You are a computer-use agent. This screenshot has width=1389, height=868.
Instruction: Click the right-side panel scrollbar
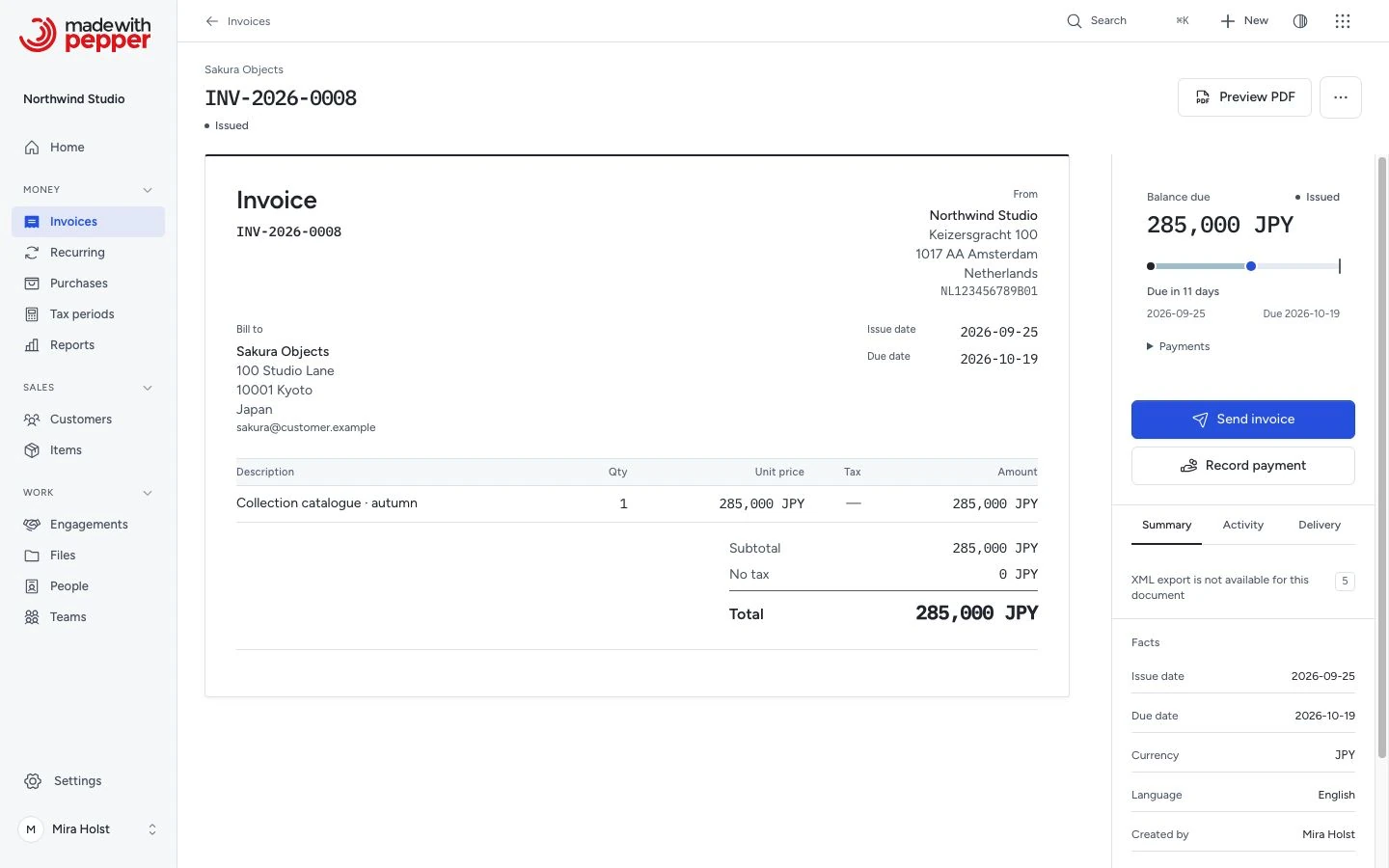pyautogui.click(x=1382, y=455)
